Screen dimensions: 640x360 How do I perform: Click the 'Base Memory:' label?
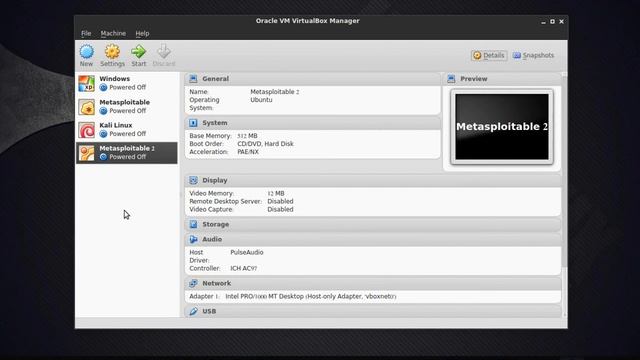[x=210, y=136]
